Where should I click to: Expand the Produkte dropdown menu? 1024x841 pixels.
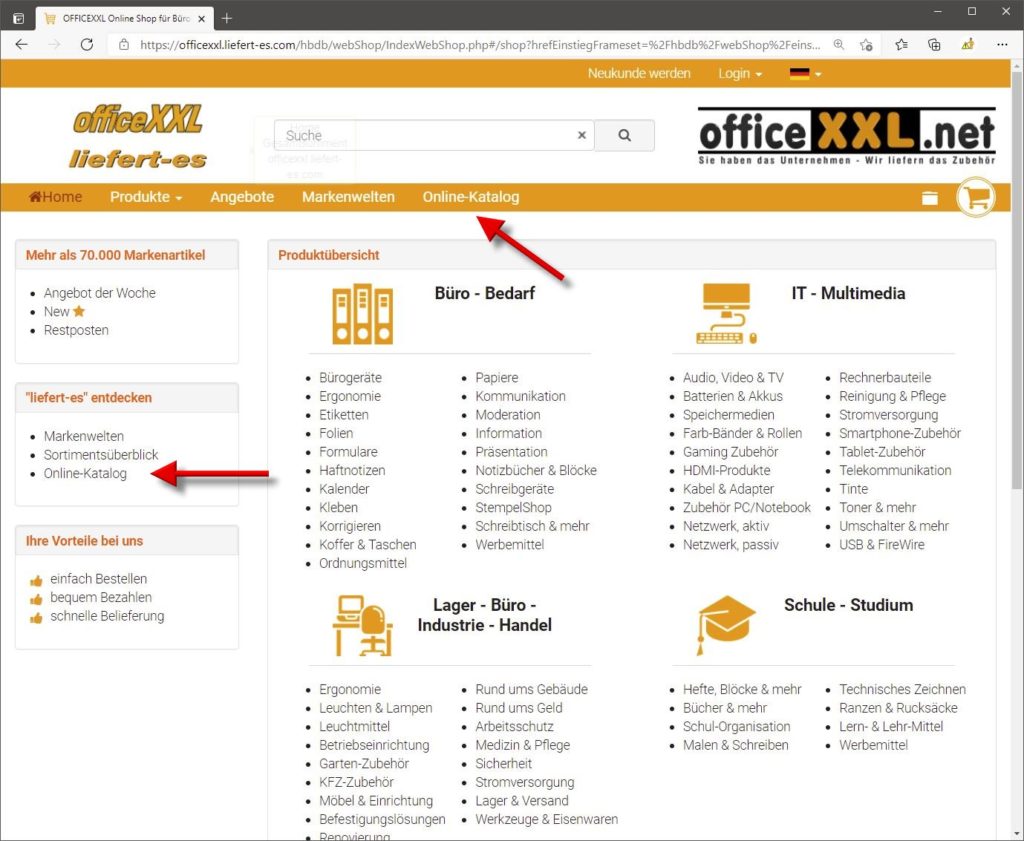[x=146, y=197]
